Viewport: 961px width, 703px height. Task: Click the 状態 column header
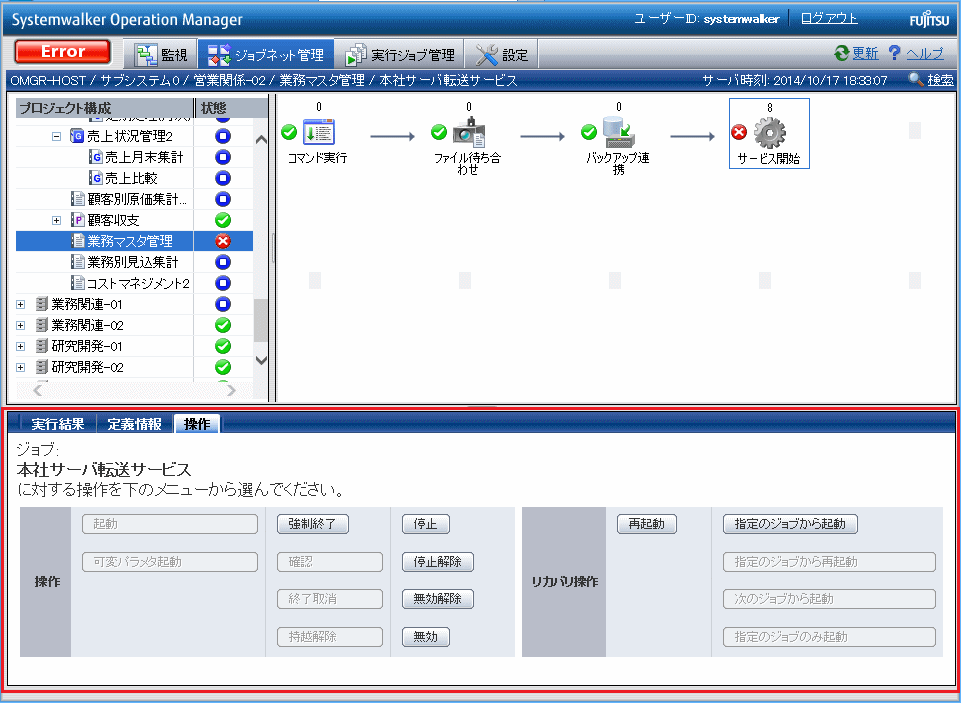231,108
